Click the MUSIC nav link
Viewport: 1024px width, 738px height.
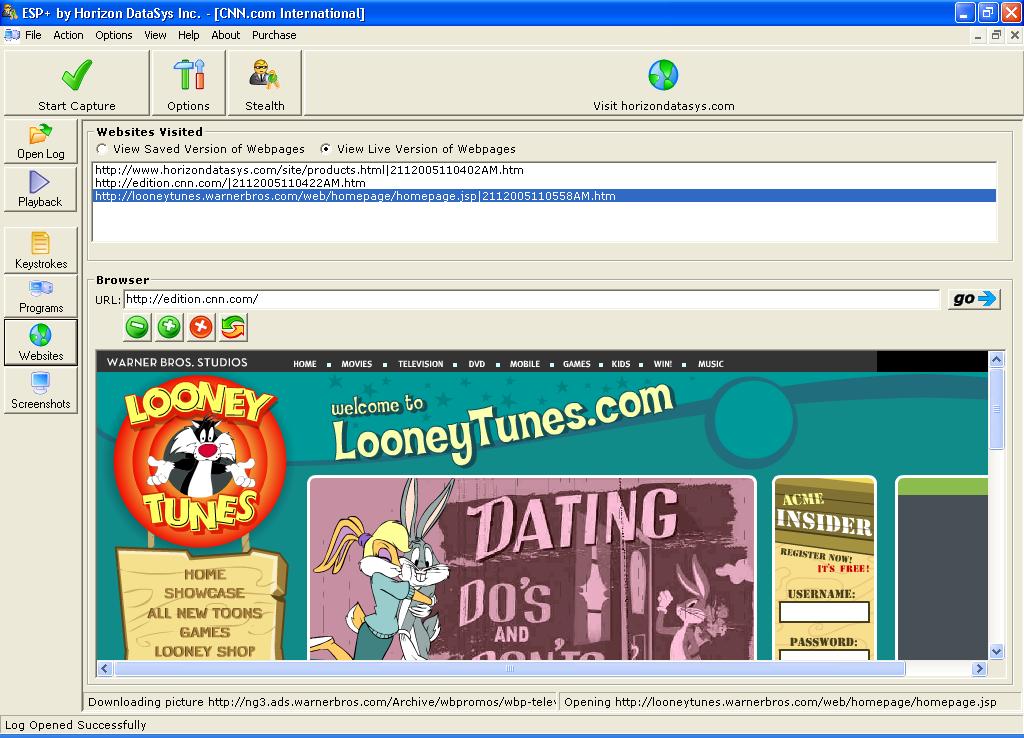coord(711,364)
